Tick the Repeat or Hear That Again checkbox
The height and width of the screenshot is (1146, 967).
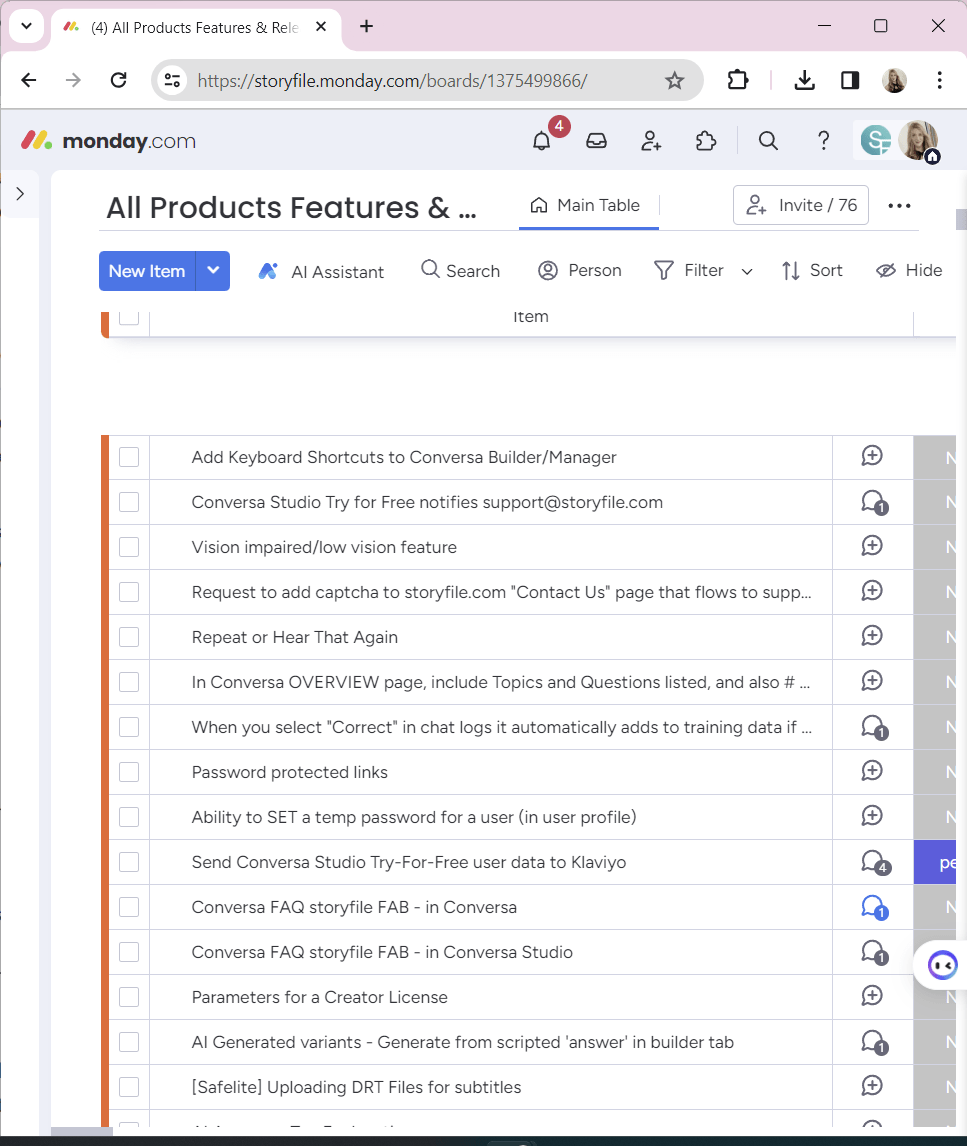click(x=129, y=637)
